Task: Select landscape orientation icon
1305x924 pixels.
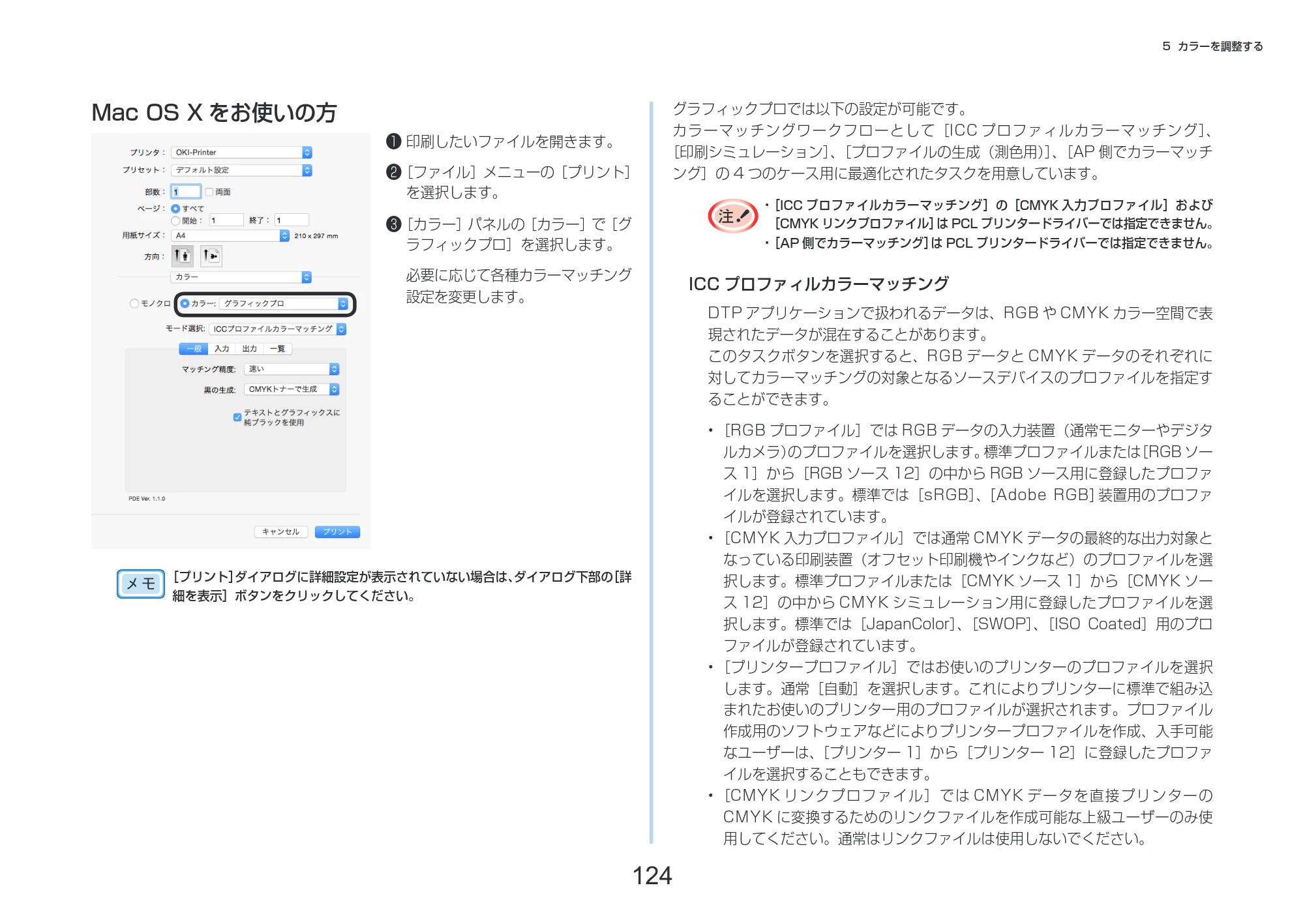Action: coord(211,256)
